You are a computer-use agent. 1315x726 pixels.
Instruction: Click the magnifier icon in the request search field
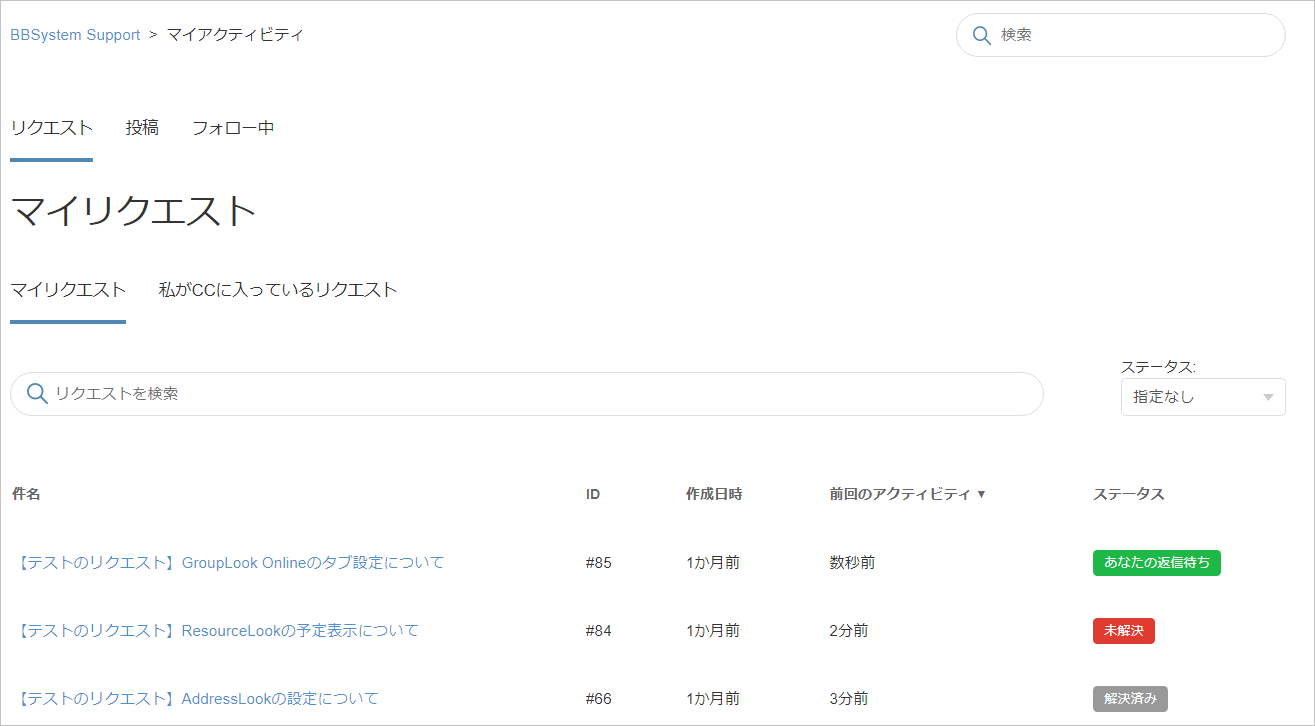37,394
